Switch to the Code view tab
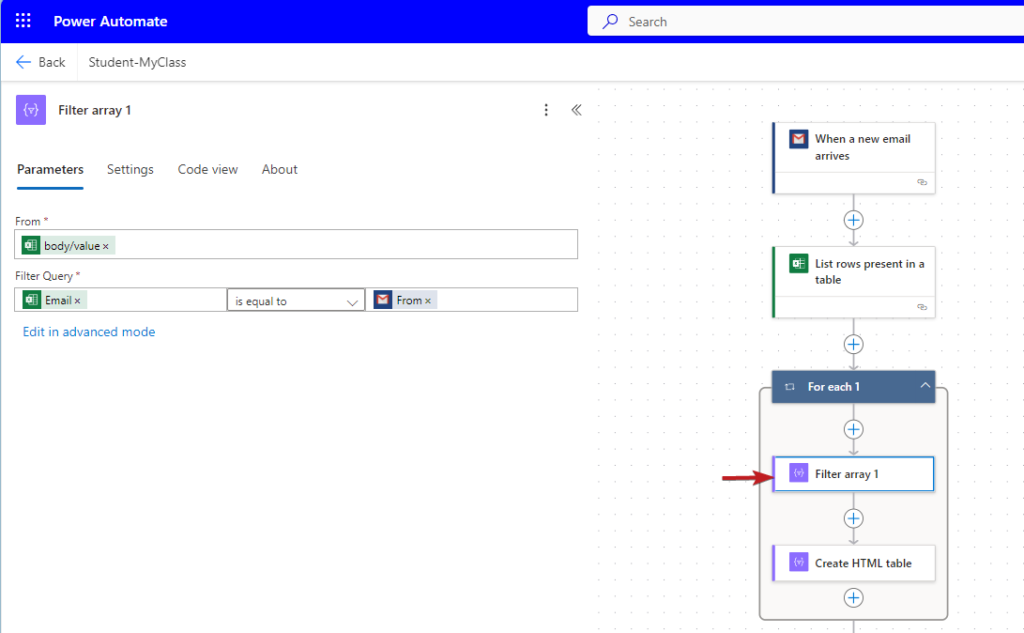The width and height of the screenshot is (1024, 633). [x=208, y=169]
